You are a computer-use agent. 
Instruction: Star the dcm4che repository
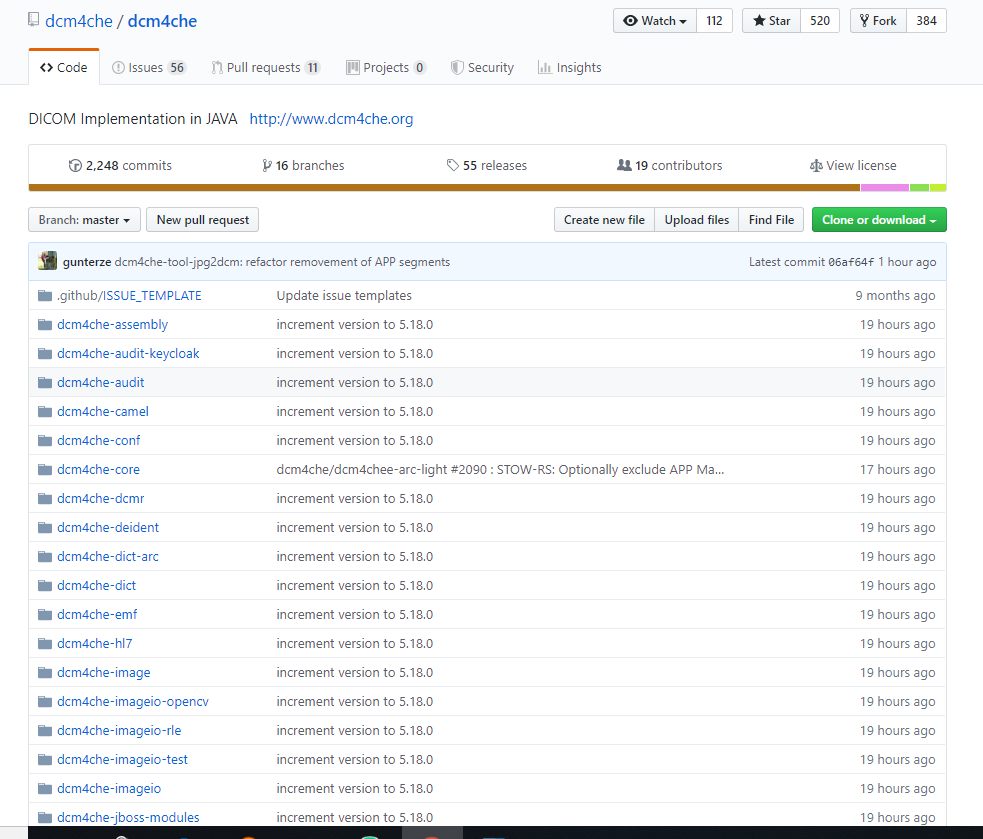[x=771, y=21]
